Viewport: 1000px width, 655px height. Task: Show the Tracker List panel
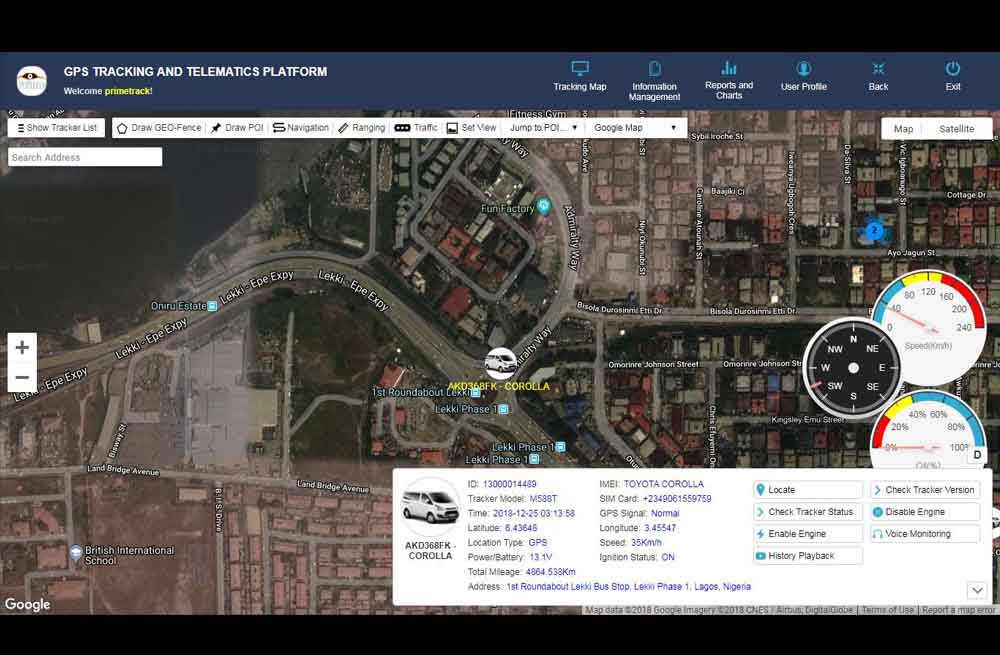(57, 128)
